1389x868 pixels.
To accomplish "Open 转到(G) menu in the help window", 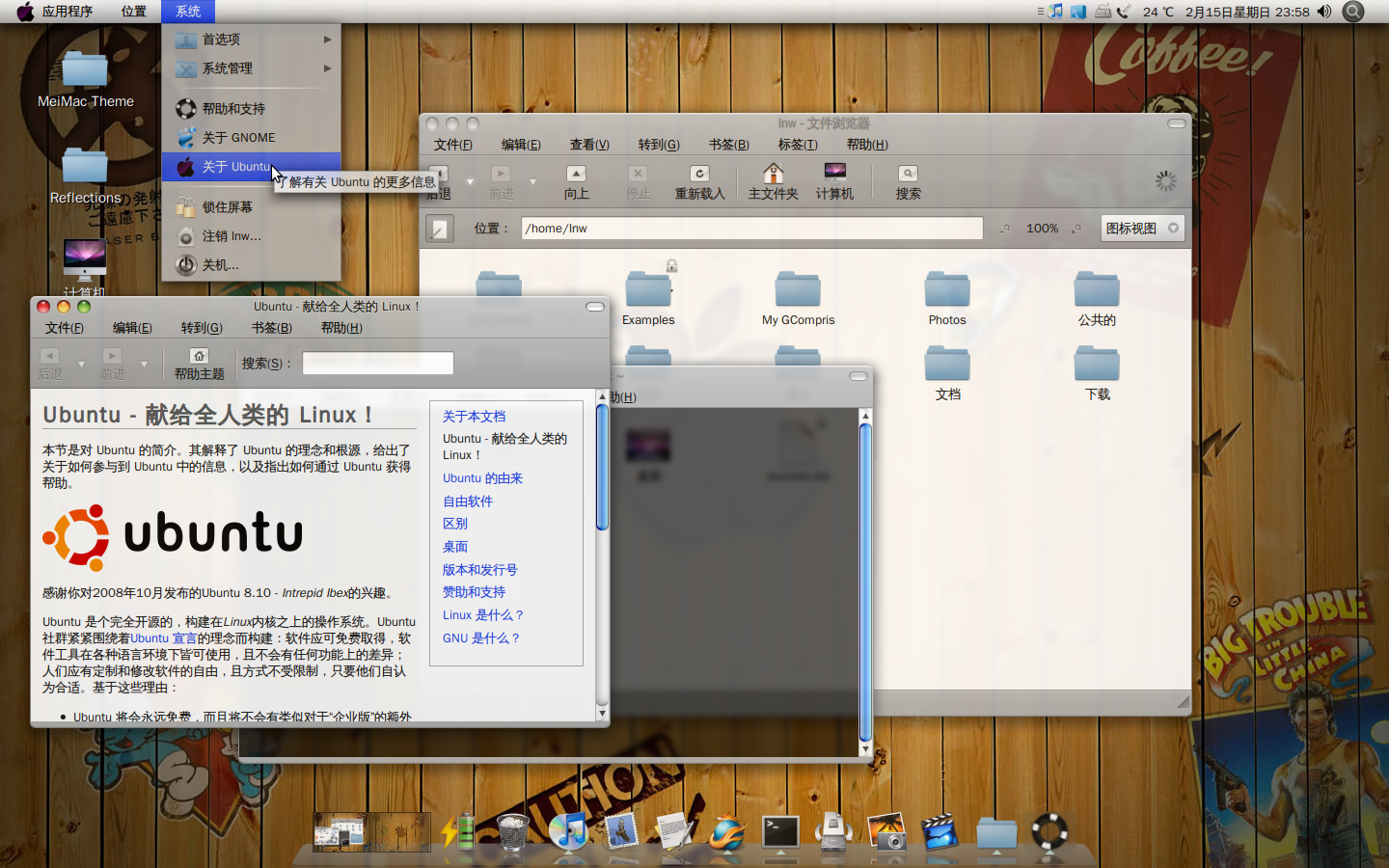I will [202, 328].
